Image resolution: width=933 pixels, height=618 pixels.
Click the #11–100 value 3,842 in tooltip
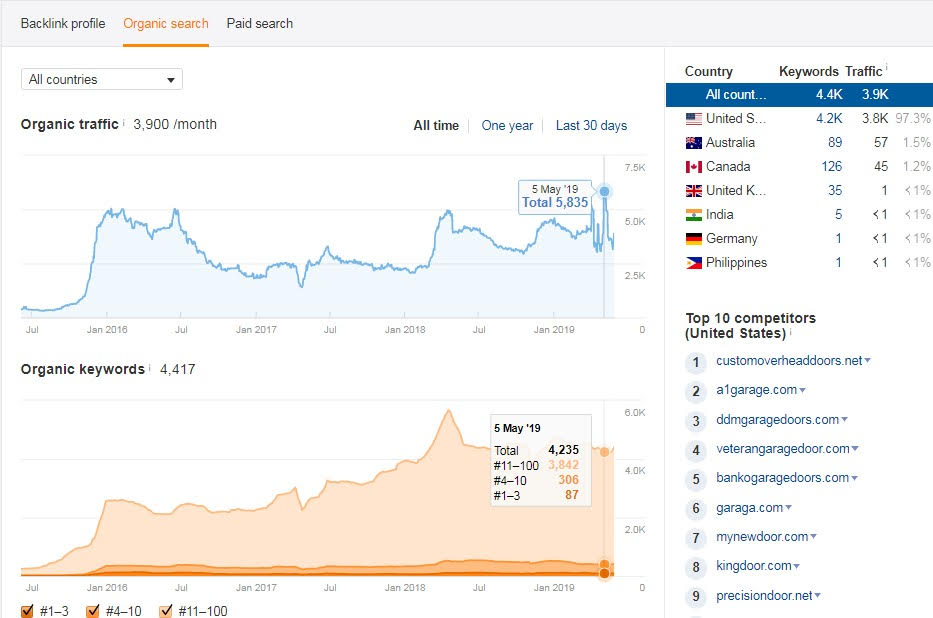tap(563, 465)
